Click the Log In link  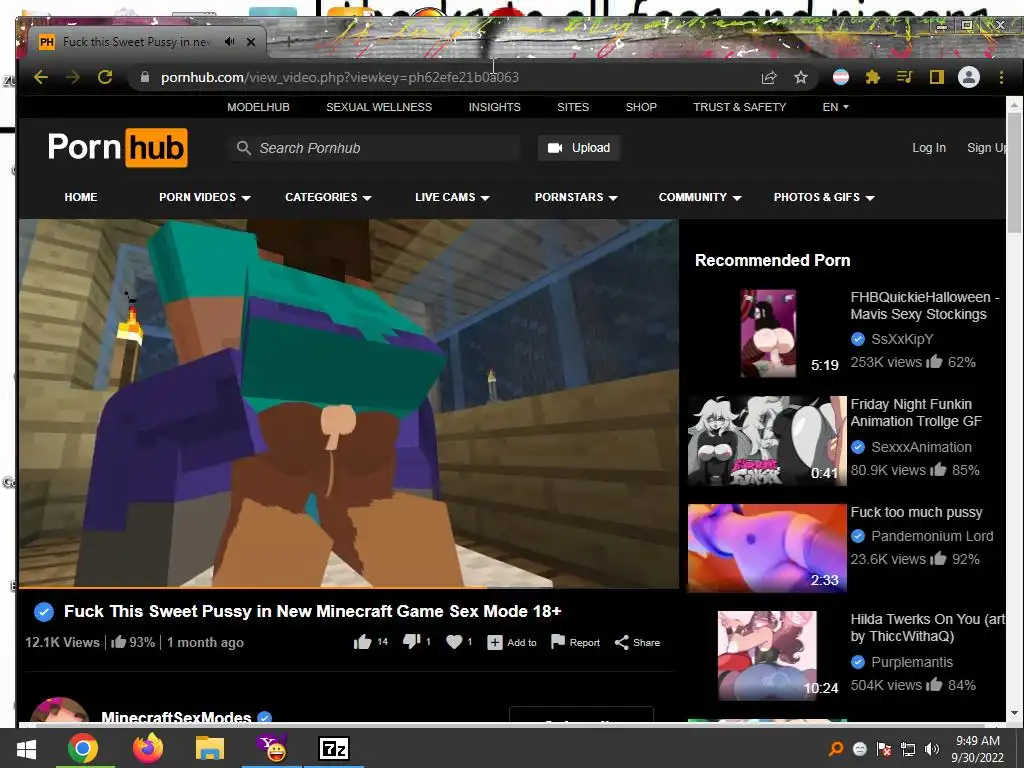click(929, 148)
